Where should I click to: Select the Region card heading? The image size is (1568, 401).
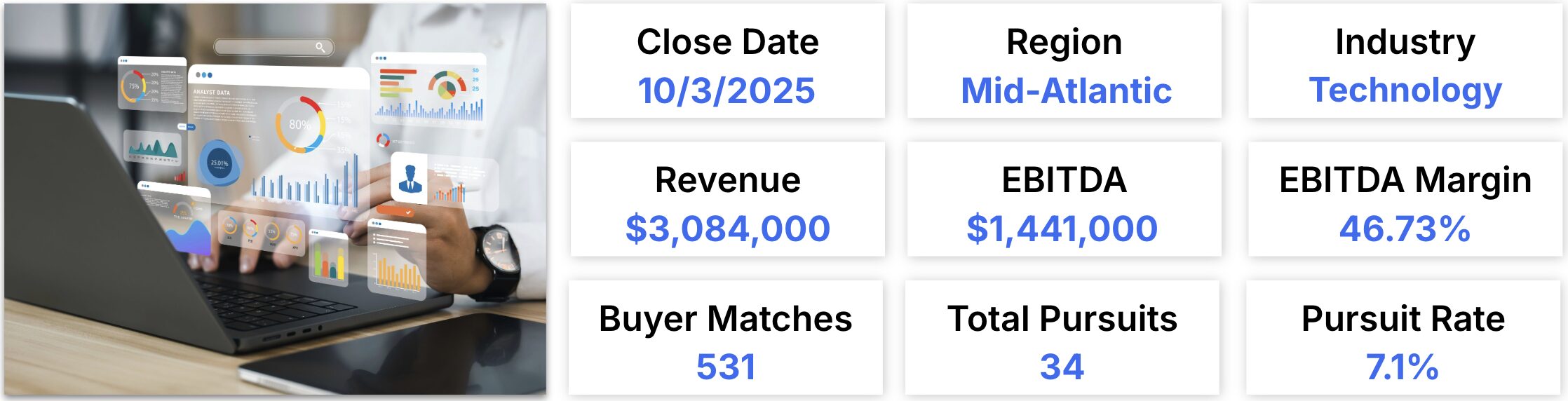point(1064,41)
